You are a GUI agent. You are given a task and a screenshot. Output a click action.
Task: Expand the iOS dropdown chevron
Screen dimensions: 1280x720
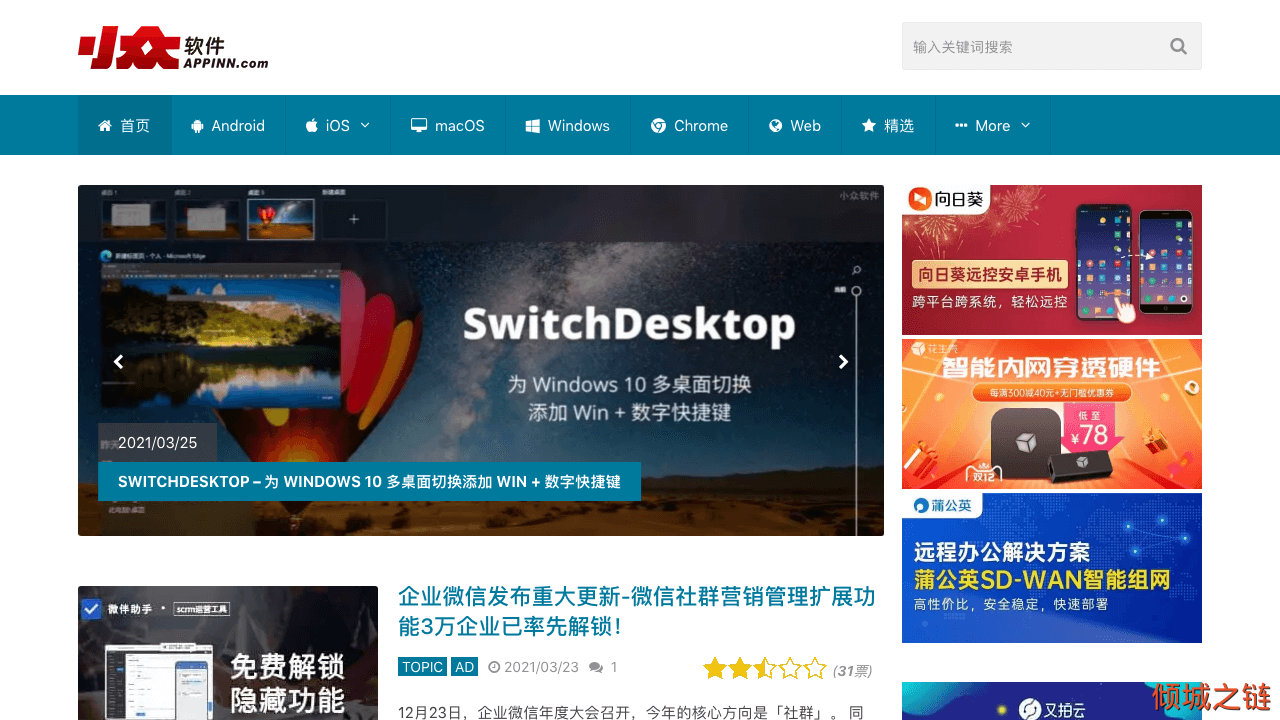click(365, 125)
